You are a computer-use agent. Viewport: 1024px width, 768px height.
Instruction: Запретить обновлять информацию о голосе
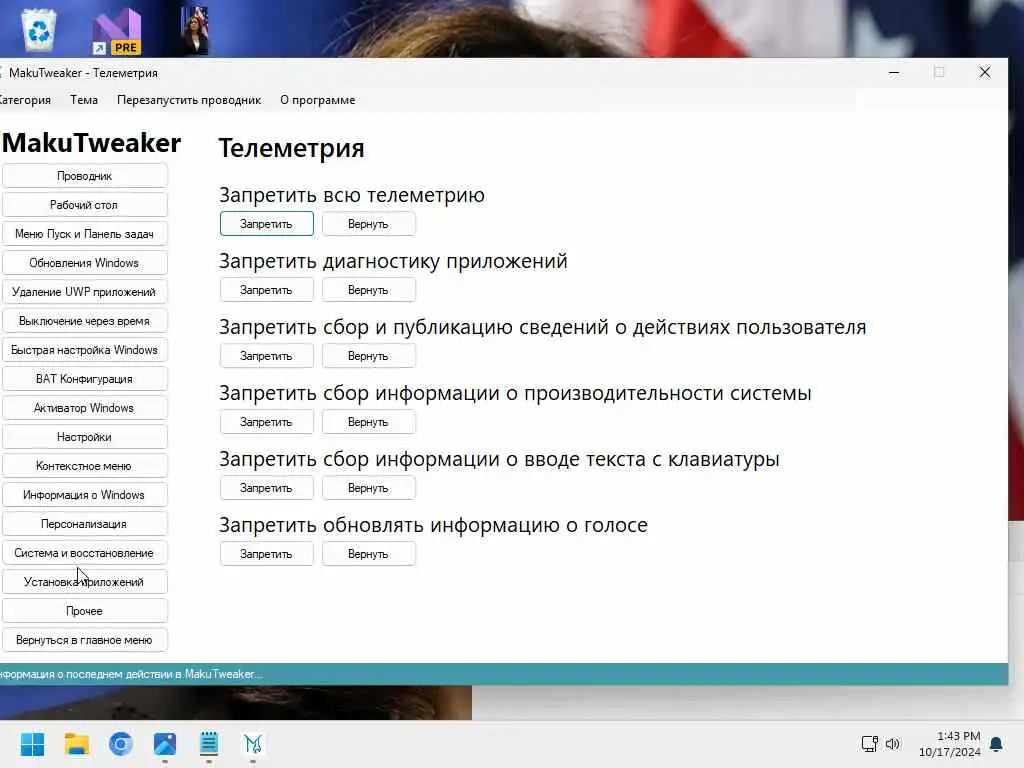coord(266,554)
